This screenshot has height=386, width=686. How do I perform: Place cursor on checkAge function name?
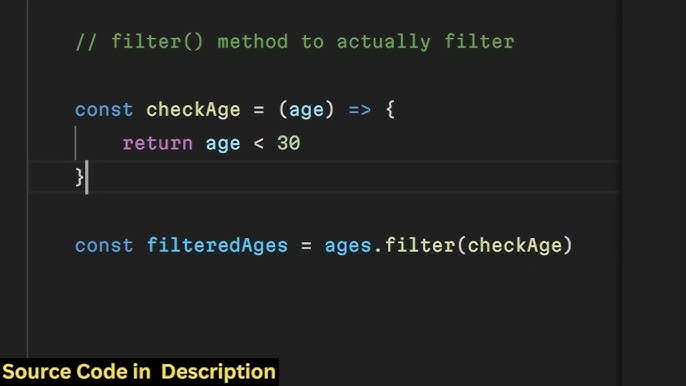pos(193,110)
